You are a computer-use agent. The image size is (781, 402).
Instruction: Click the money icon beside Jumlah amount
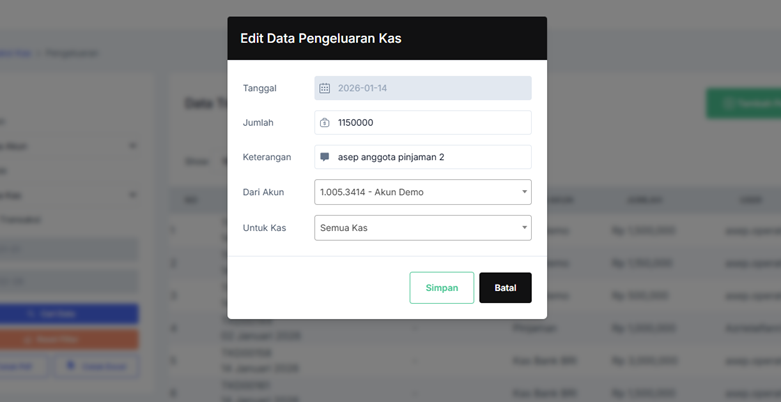(324, 123)
